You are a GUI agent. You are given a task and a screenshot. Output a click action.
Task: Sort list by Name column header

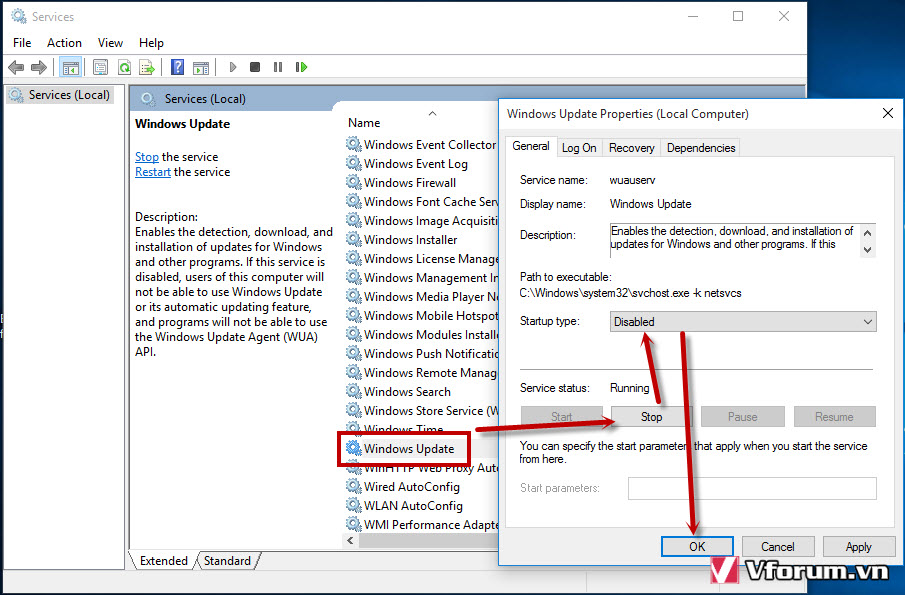click(364, 122)
